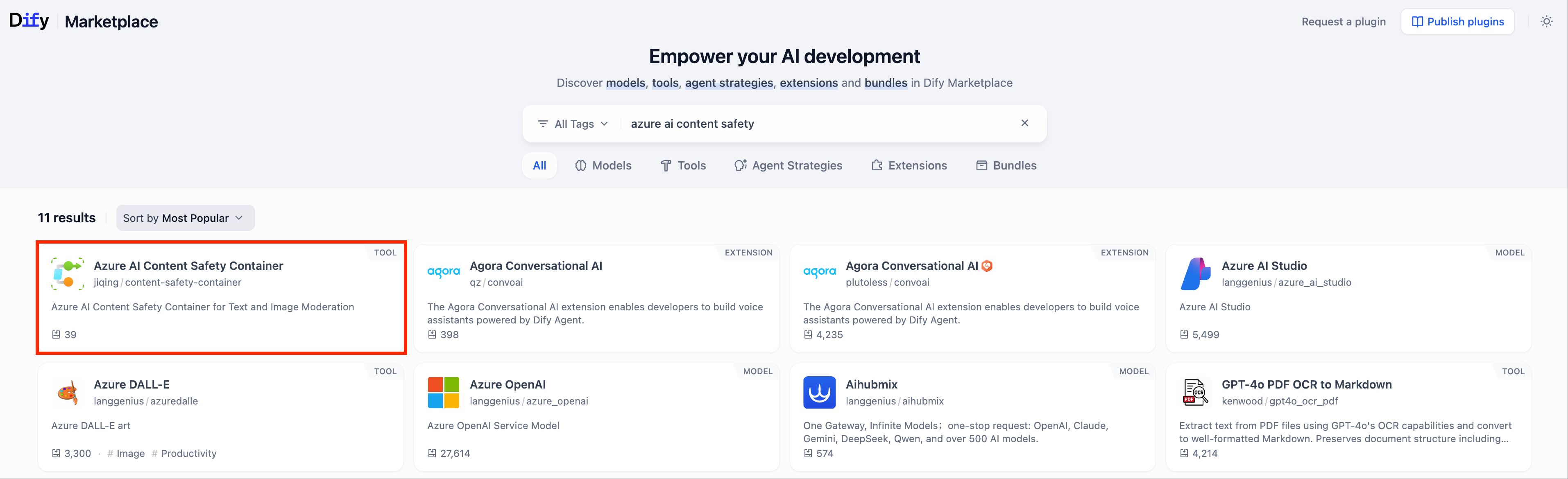Screen dimensions: 1568x479
Task: Click the Azure DALL-E palette icon
Action: [x=68, y=392]
